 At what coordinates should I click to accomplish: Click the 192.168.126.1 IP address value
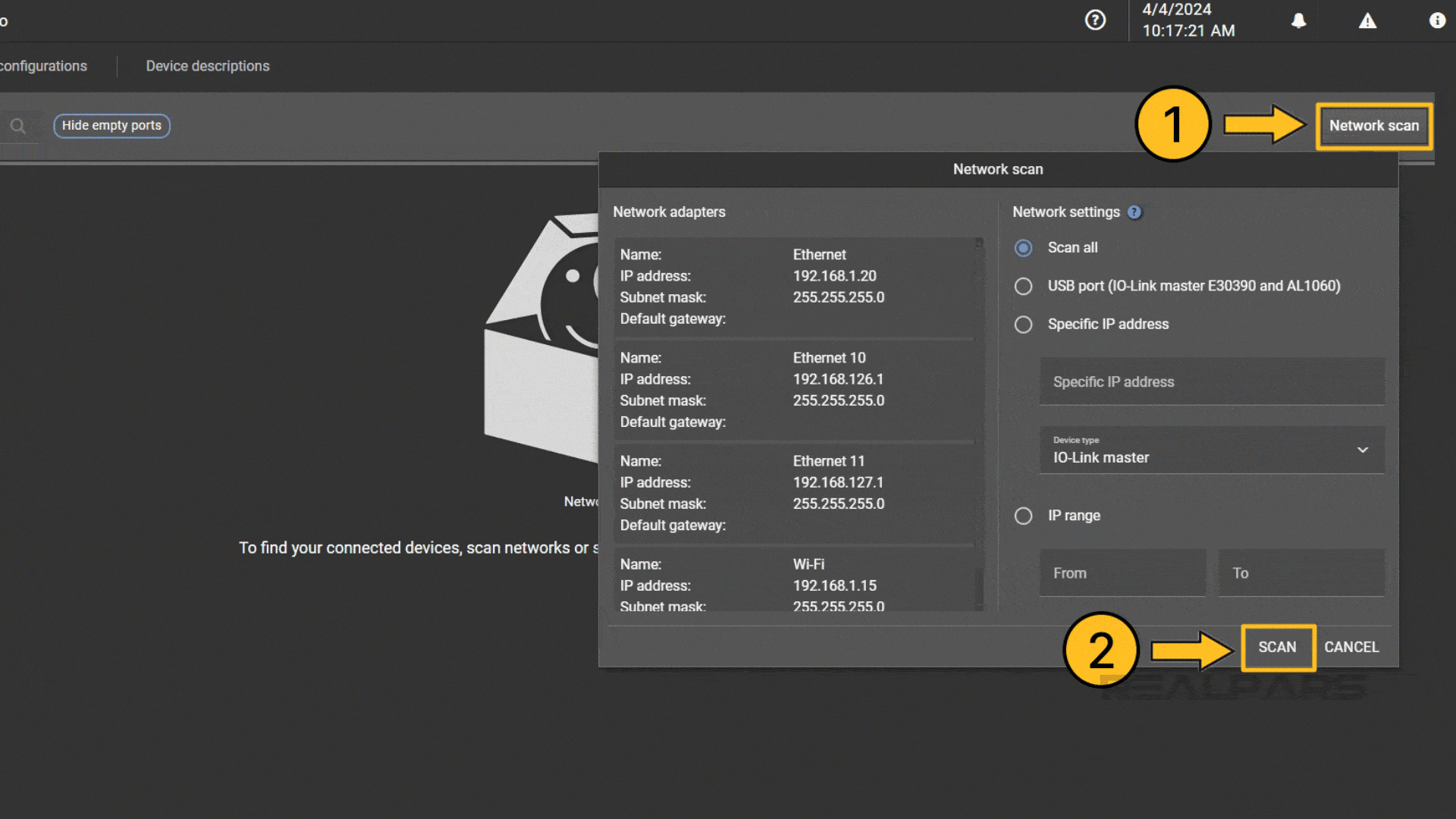tap(838, 379)
